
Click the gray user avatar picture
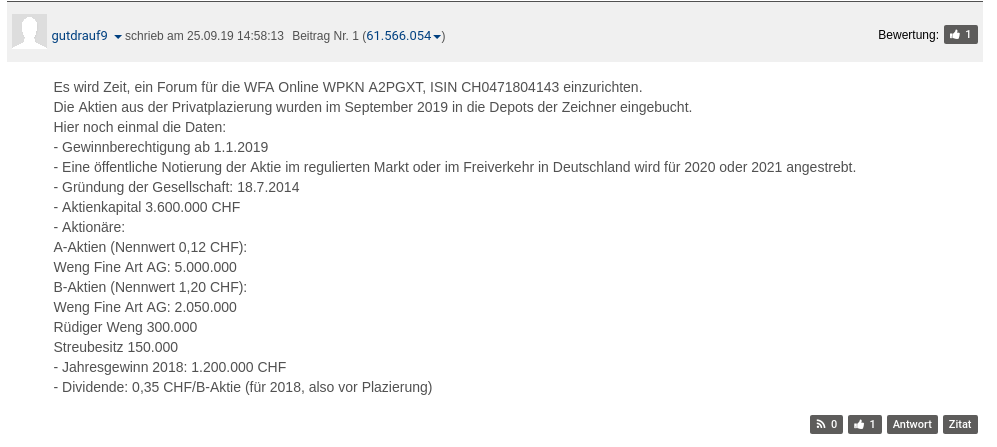(x=29, y=32)
